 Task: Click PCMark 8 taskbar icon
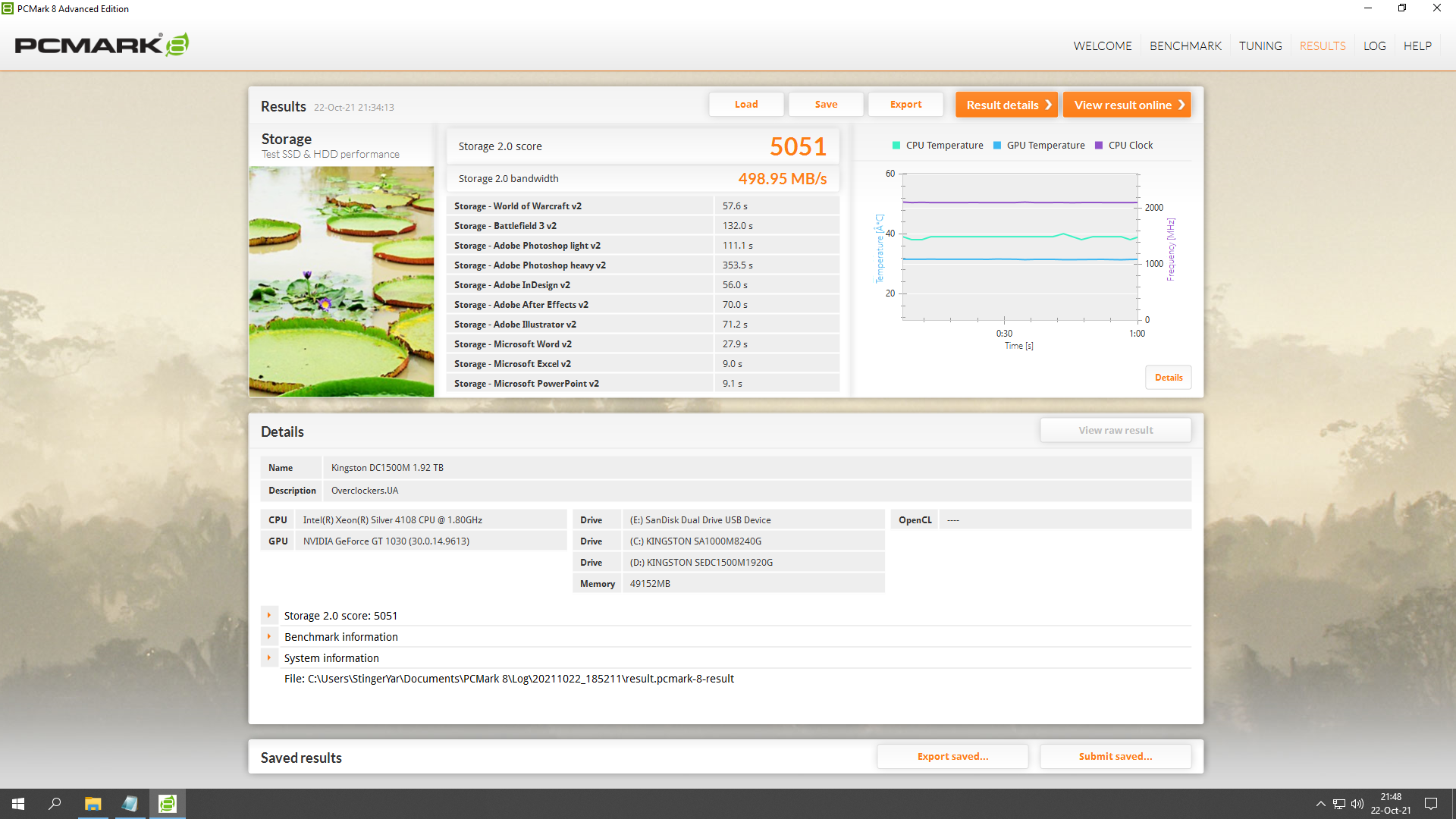pyautogui.click(x=167, y=804)
